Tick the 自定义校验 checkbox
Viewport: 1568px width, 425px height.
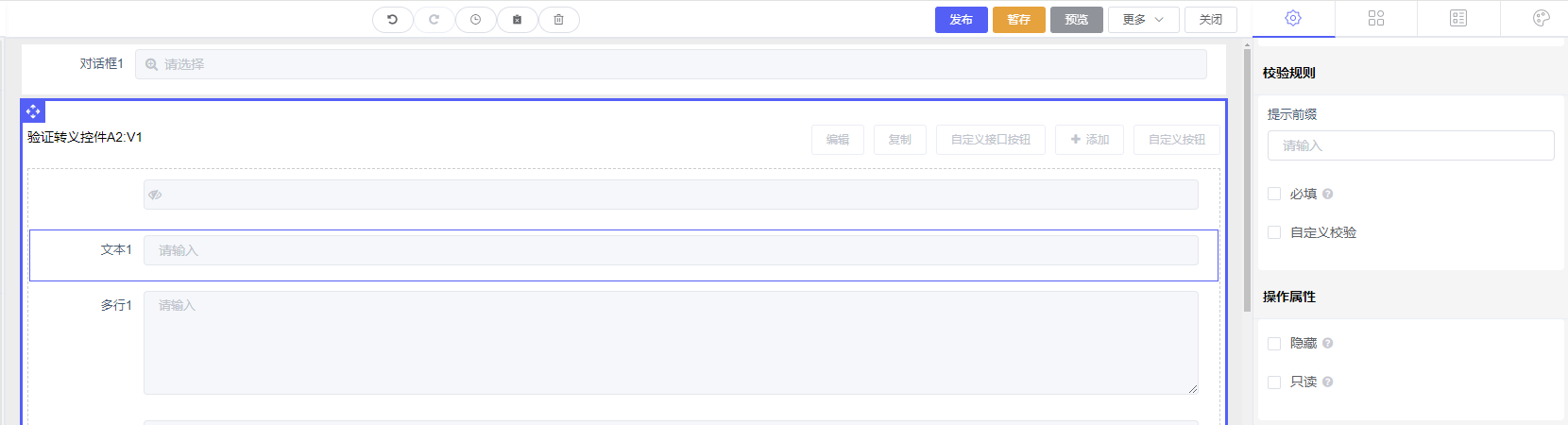click(x=1274, y=232)
